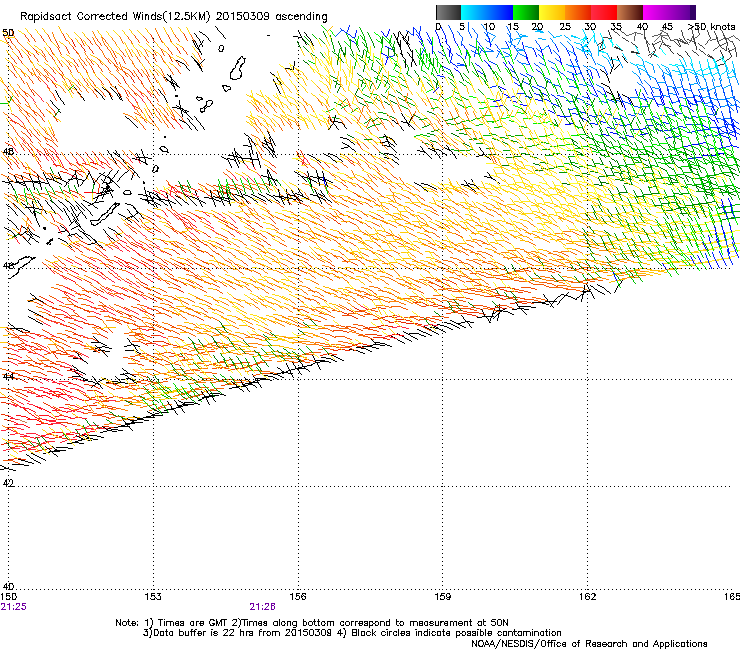Viewport: 740px width, 650px height.
Task: Click the cyan-blue 5-15 knots legend gradient
Action: 487,12
